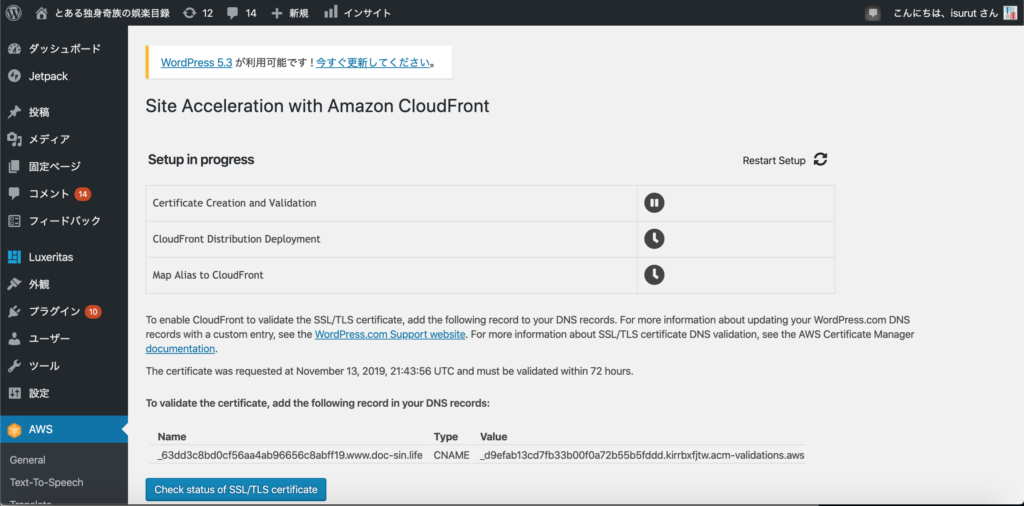Click clock icon for CloudFront Distribution Deployment
The height and width of the screenshot is (506, 1024).
654,239
